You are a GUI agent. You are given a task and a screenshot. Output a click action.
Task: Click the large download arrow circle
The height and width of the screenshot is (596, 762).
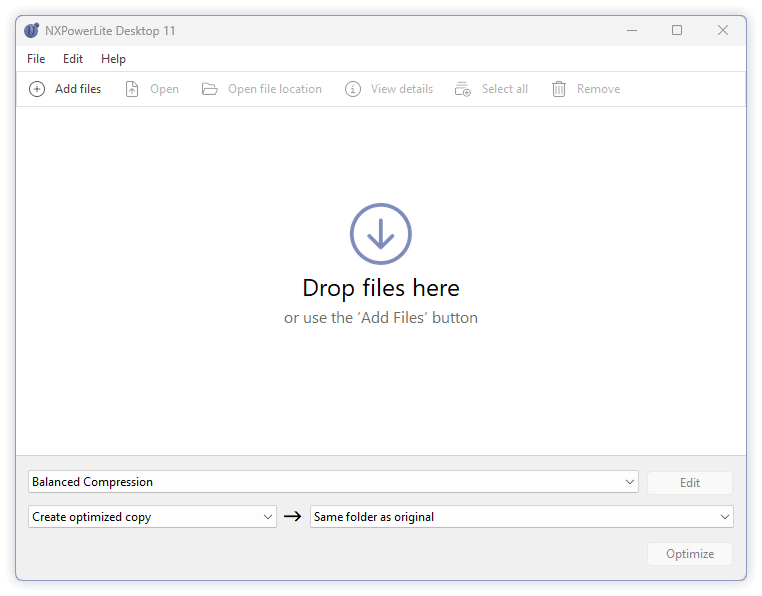point(381,234)
